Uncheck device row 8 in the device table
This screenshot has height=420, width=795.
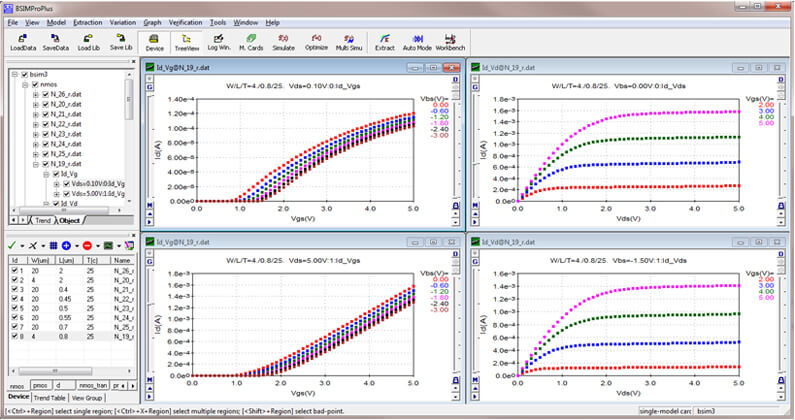click(15, 336)
